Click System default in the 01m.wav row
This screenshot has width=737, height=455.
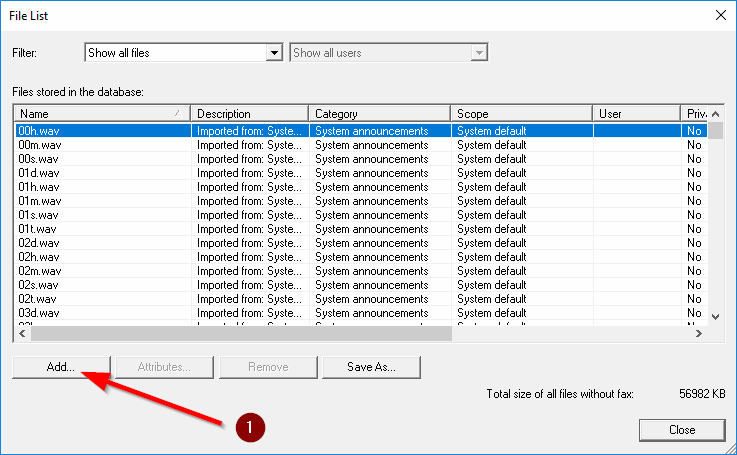coord(492,201)
